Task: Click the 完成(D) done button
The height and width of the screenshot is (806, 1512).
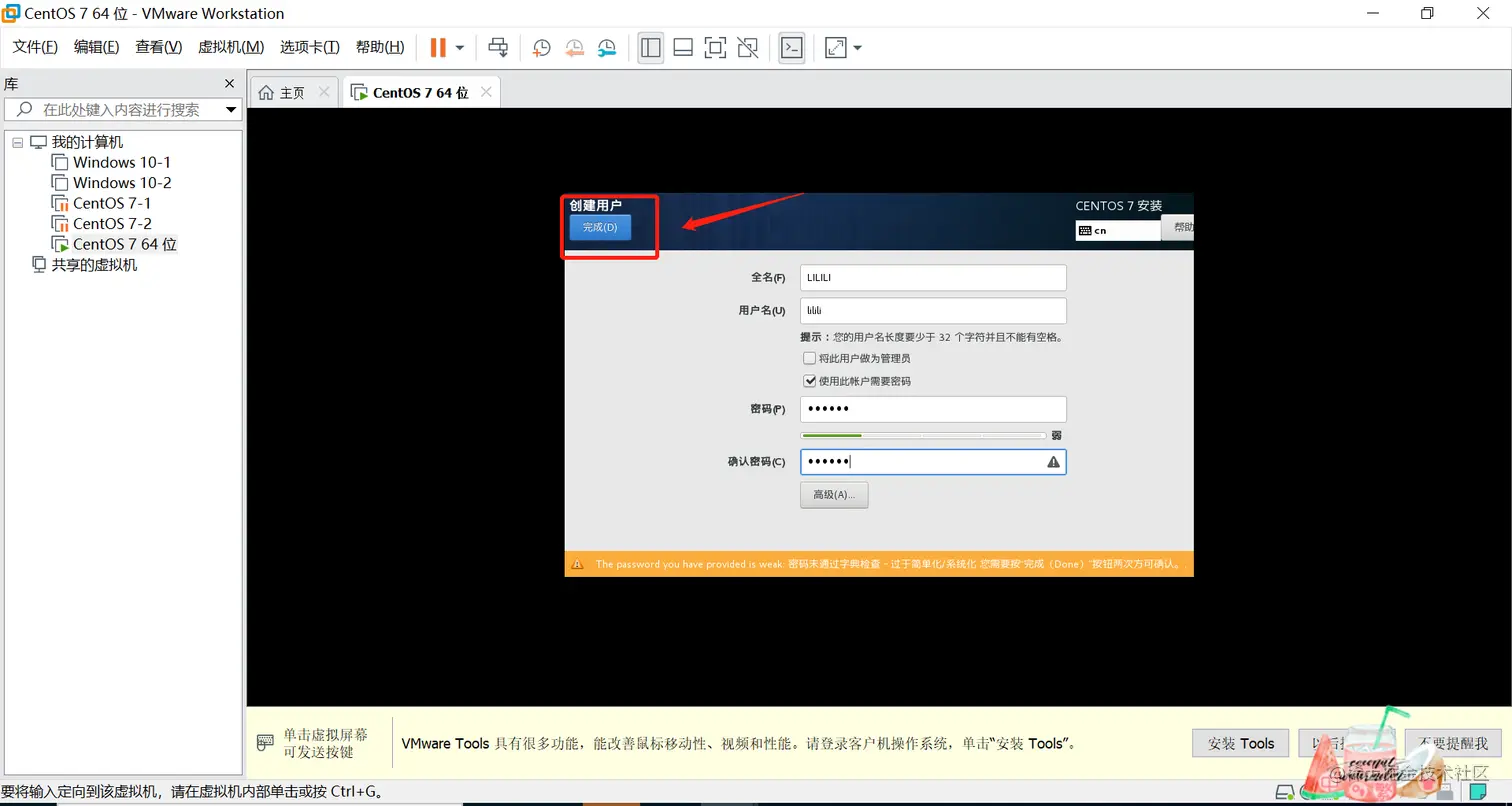Action: pyautogui.click(x=600, y=227)
